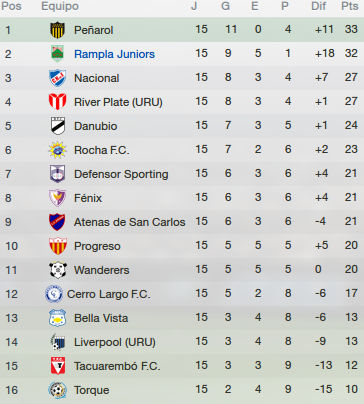Image resolution: width=364 pixels, height=404 pixels.
Task: Sort standings by Dif column header
Action: [x=318, y=6]
